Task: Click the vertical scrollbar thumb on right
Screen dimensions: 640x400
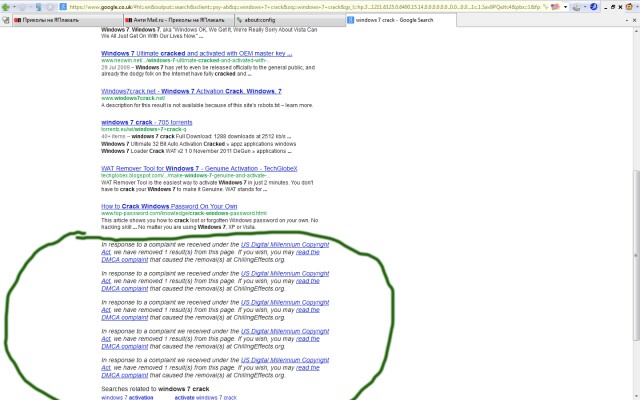Action: tap(636, 255)
